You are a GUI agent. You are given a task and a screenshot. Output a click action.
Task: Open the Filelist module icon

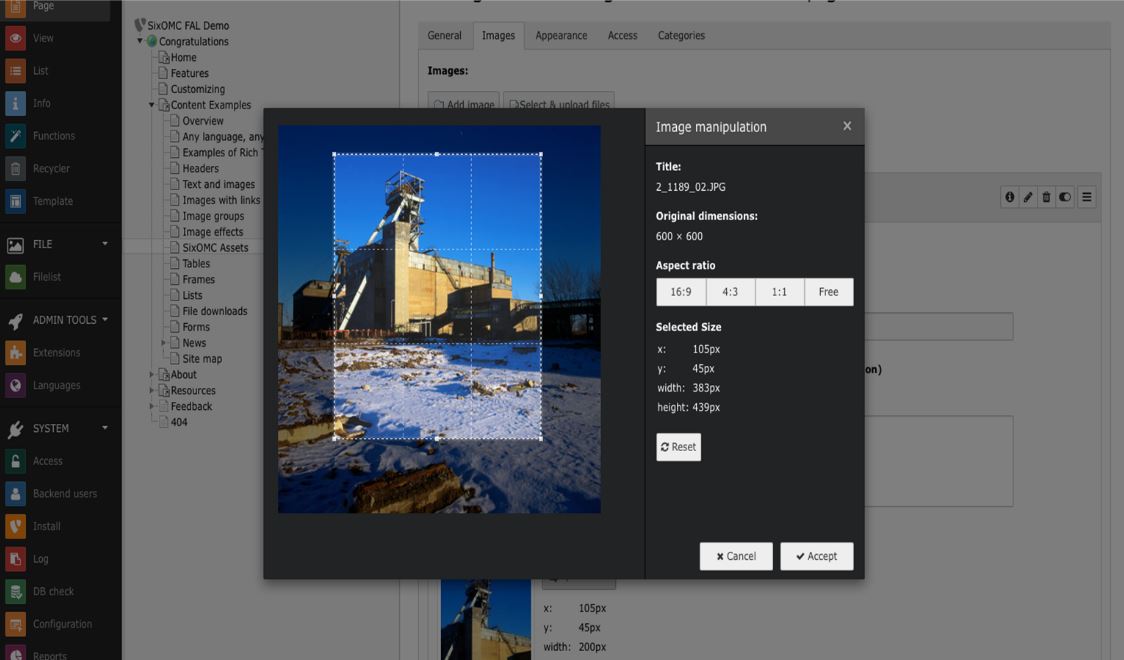coord(15,277)
